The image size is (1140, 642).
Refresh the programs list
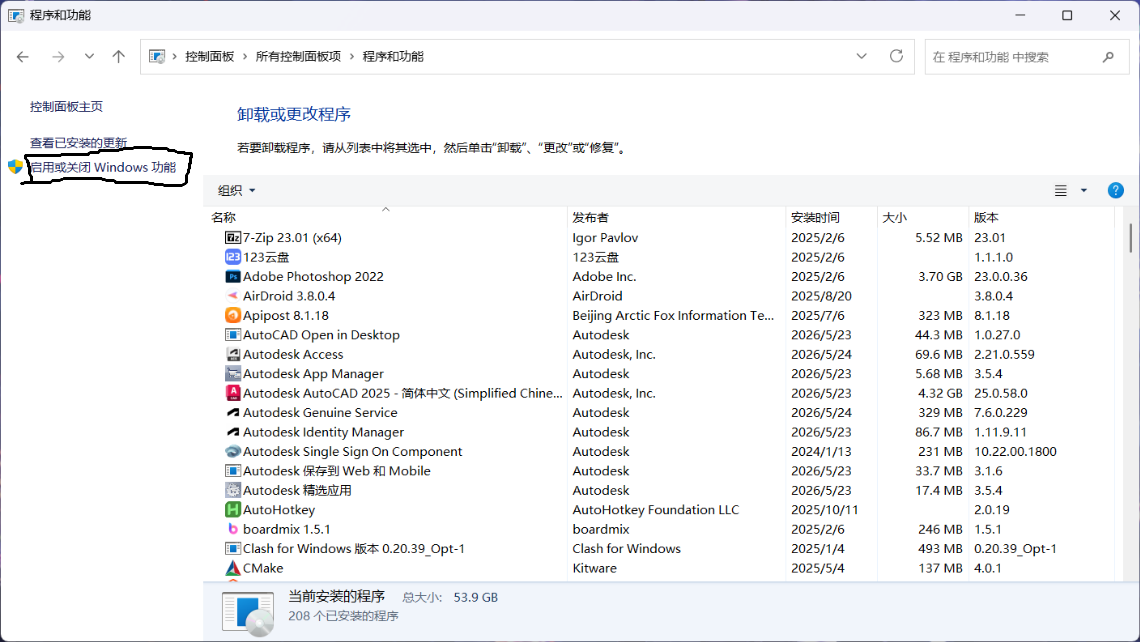tap(896, 56)
